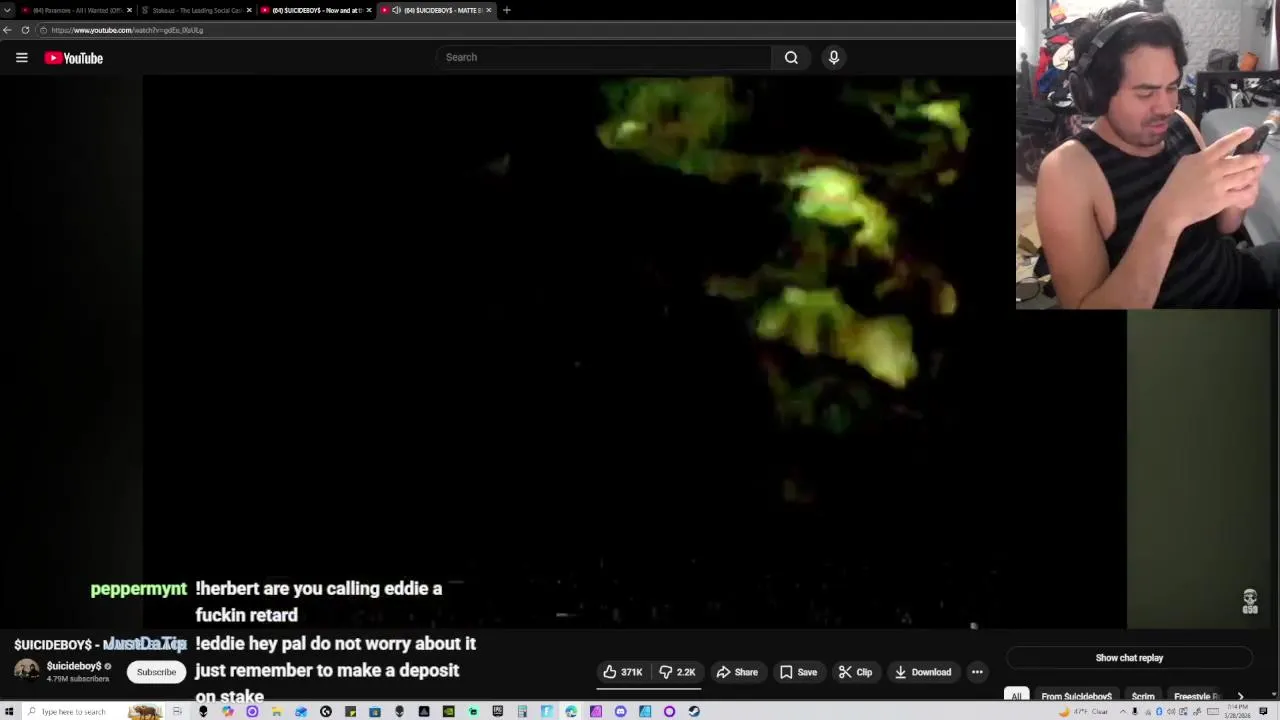
Task: Open the Discord icon on the taskbar
Action: (x=620, y=712)
